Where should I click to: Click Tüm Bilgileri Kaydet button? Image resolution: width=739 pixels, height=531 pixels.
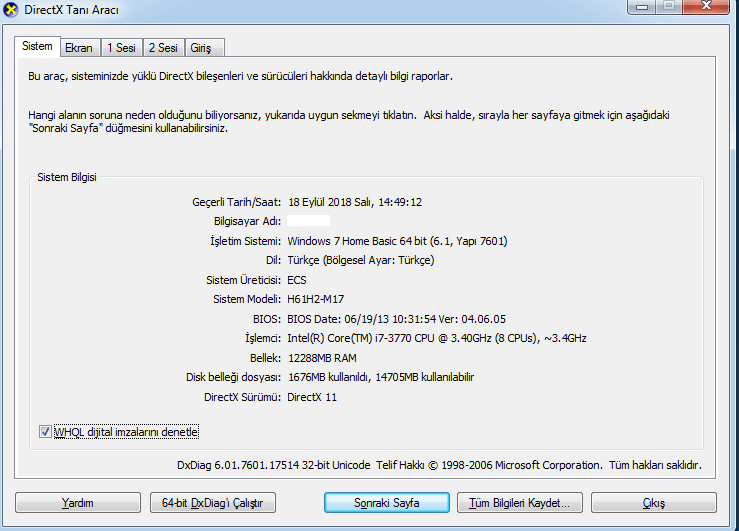pyautogui.click(x=519, y=503)
